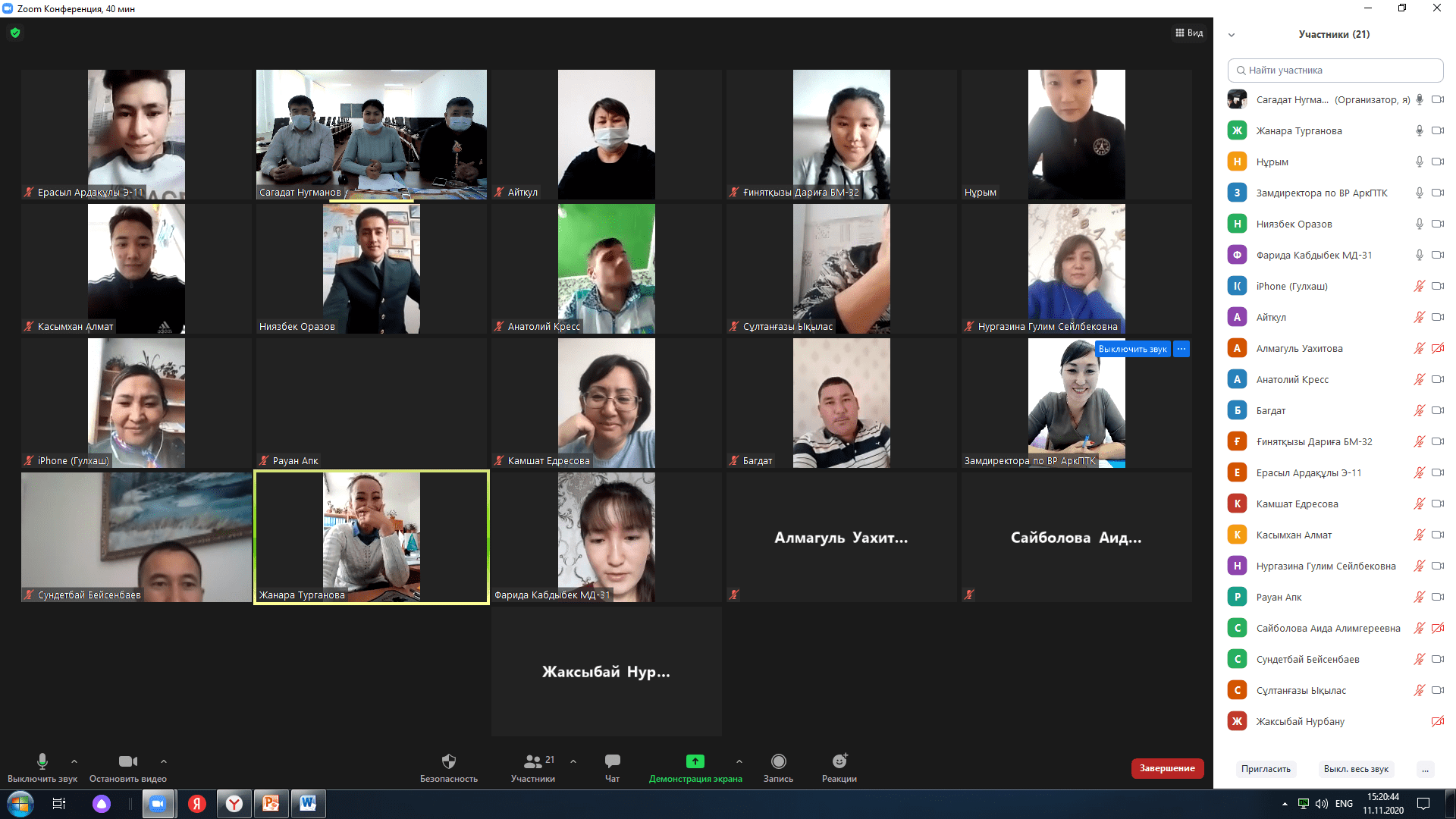The width and height of the screenshot is (1456, 819).
Task: Click the red Завершение button
Action: [1167, 768]
